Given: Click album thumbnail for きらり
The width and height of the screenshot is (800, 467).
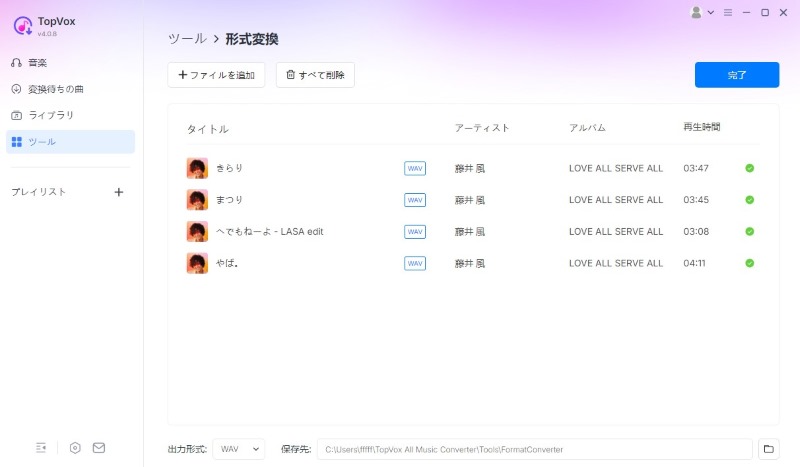Looking at the screenshot, I should (197, 168).
